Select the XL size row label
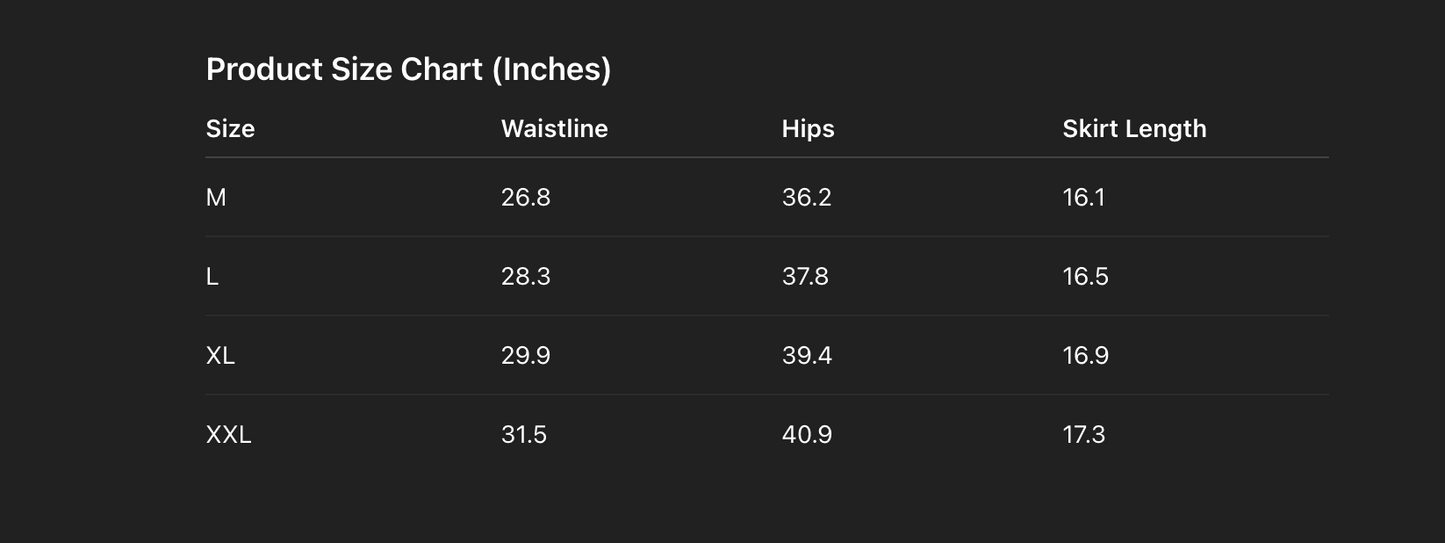Image resolution: width=1445 pixels, height=543 pixels. click(x=220, y=356)
